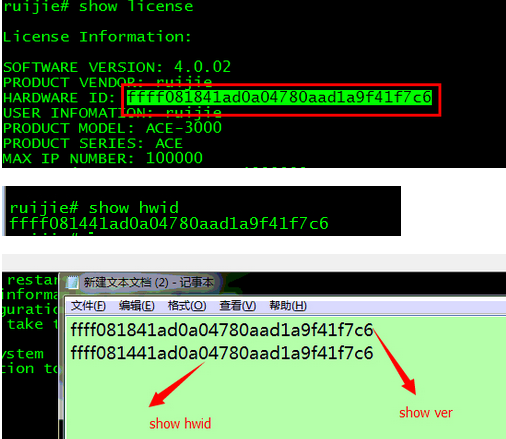
Task: Click the red arrow pointing to show ver
Action: pyautogui.click(x=395, y=362)
